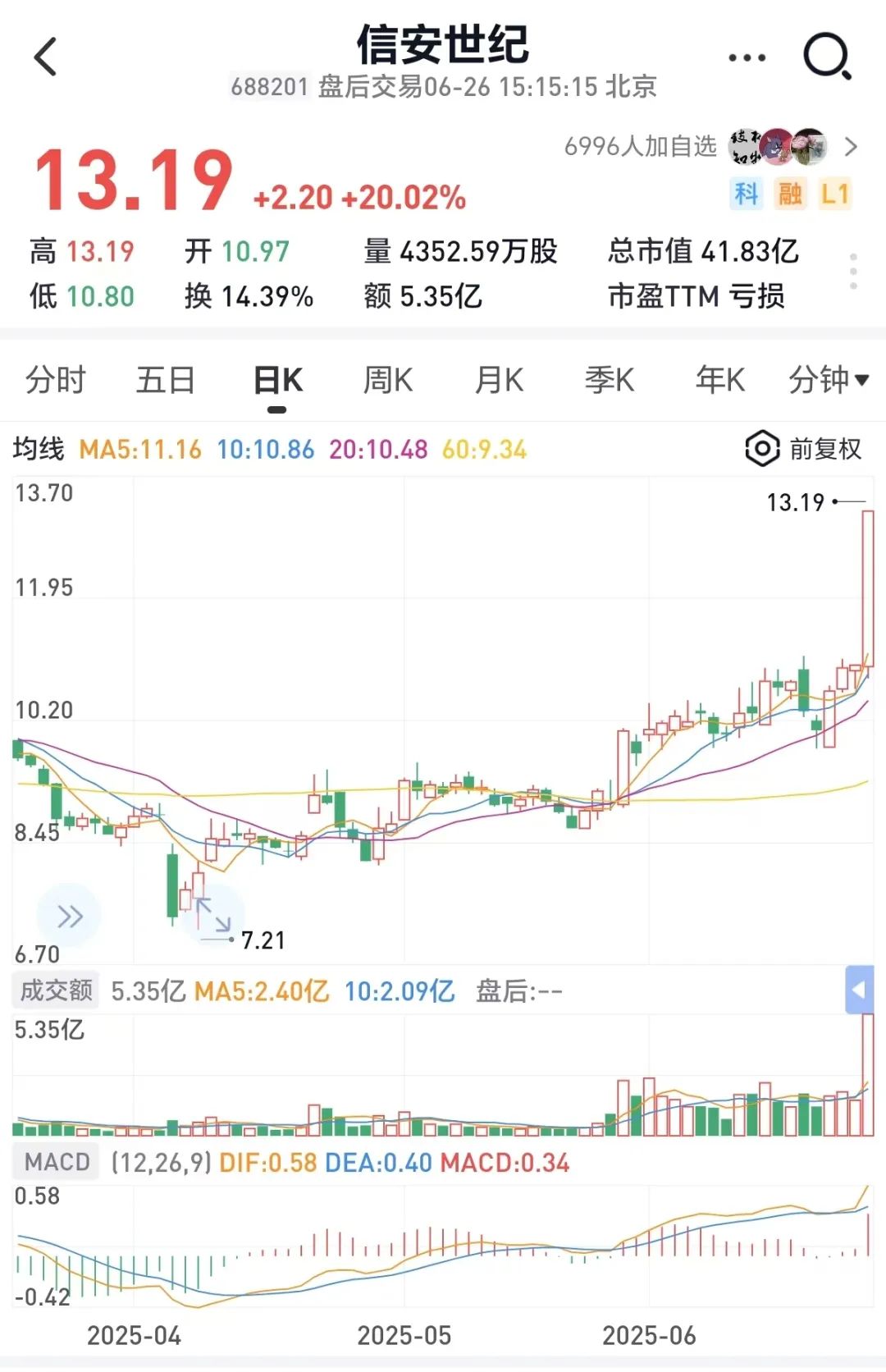Screen dimensions: 886x1372
Task: Switch to the 季K tab
Action: click(610, 379)
